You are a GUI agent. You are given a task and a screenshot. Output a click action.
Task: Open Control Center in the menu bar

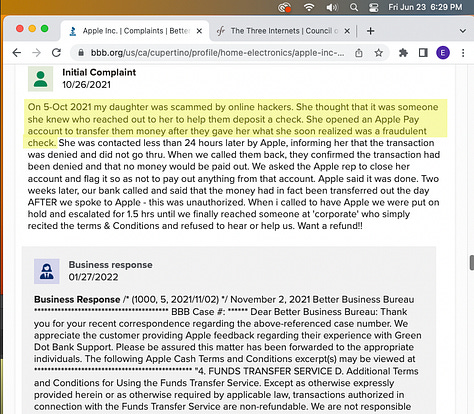(x=374, y=7)
